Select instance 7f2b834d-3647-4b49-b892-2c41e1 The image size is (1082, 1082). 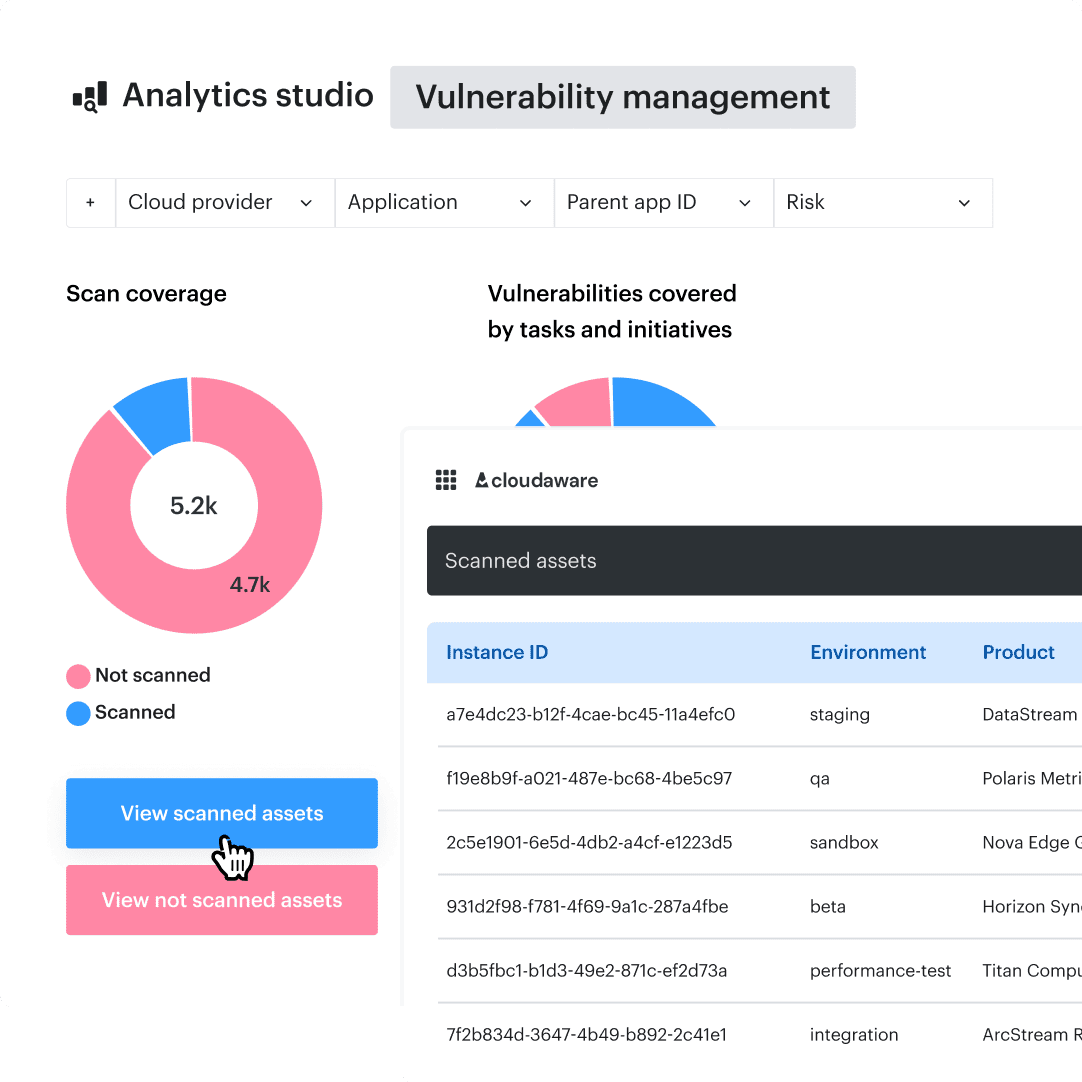(x=587, y=1034)
